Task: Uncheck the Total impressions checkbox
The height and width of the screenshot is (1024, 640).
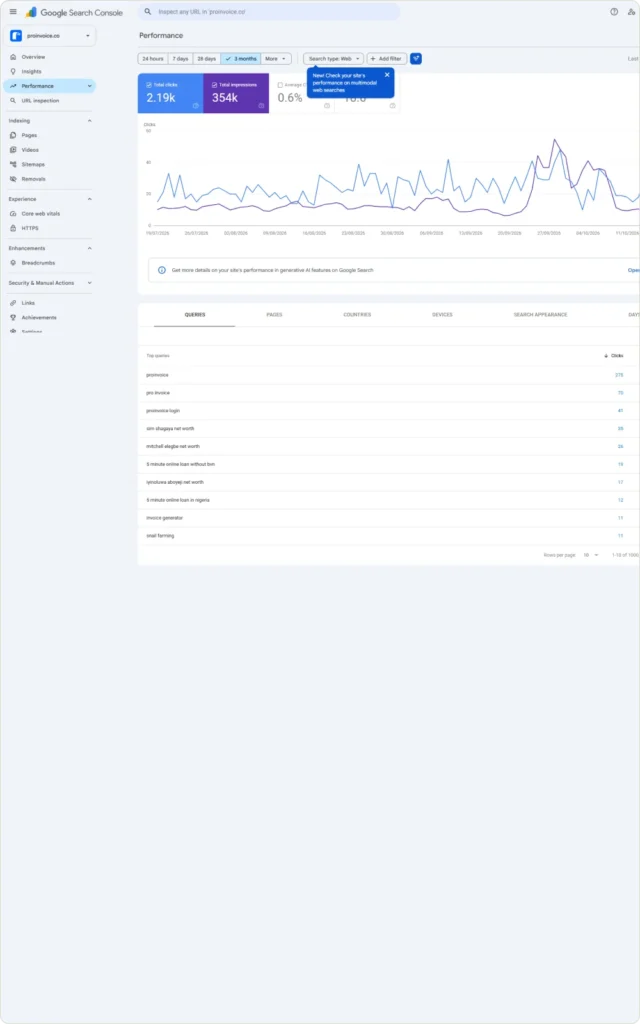Action: point(214,85)
